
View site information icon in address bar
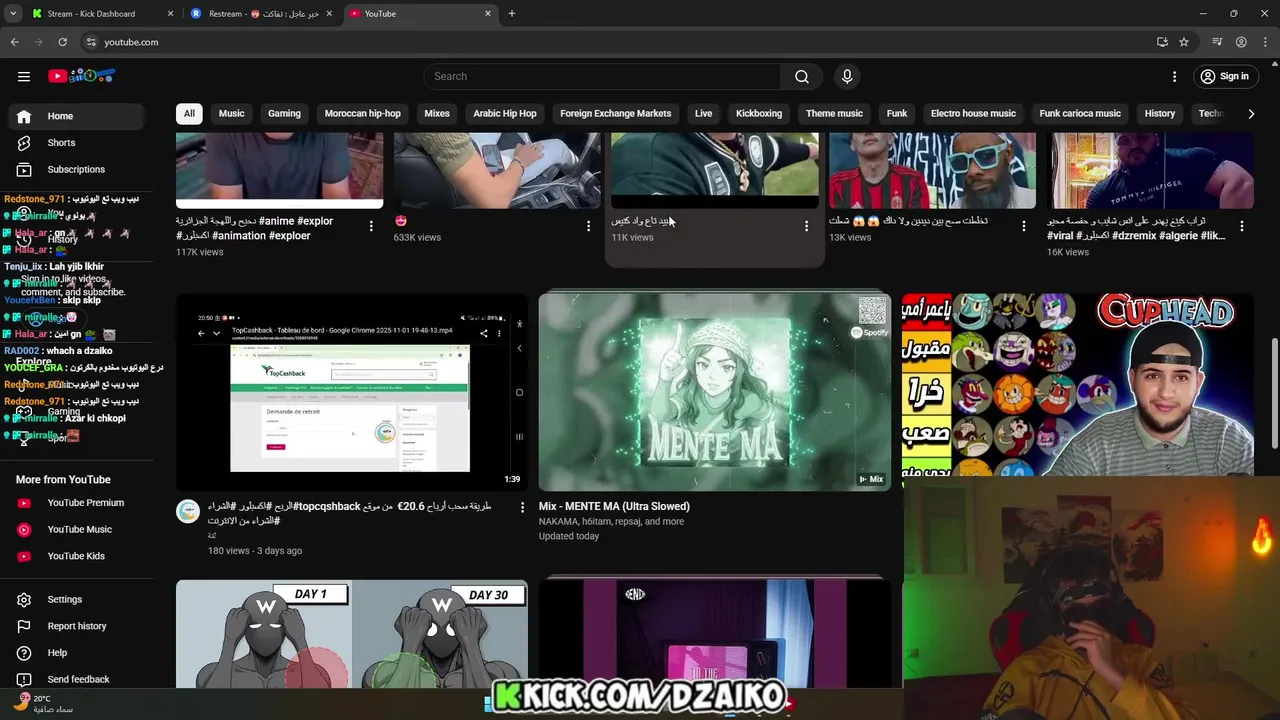coord(91,42)
